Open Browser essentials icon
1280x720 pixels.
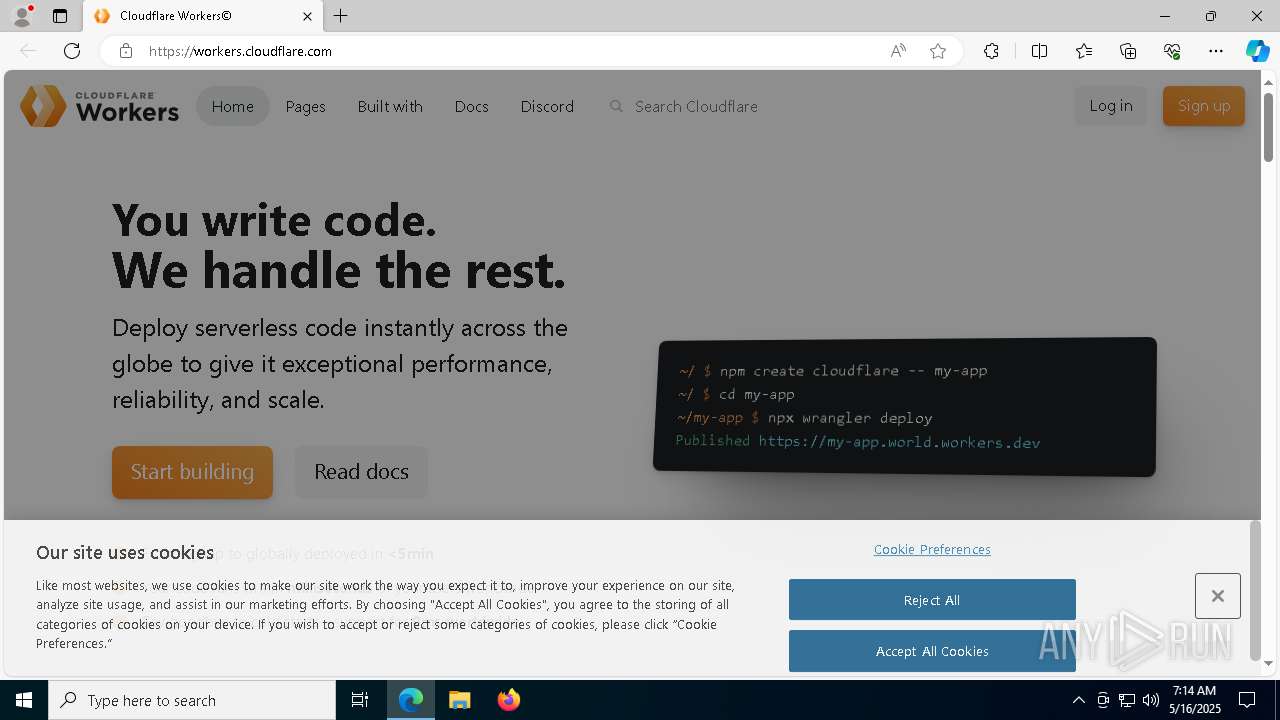click(x=1172, y=51)
